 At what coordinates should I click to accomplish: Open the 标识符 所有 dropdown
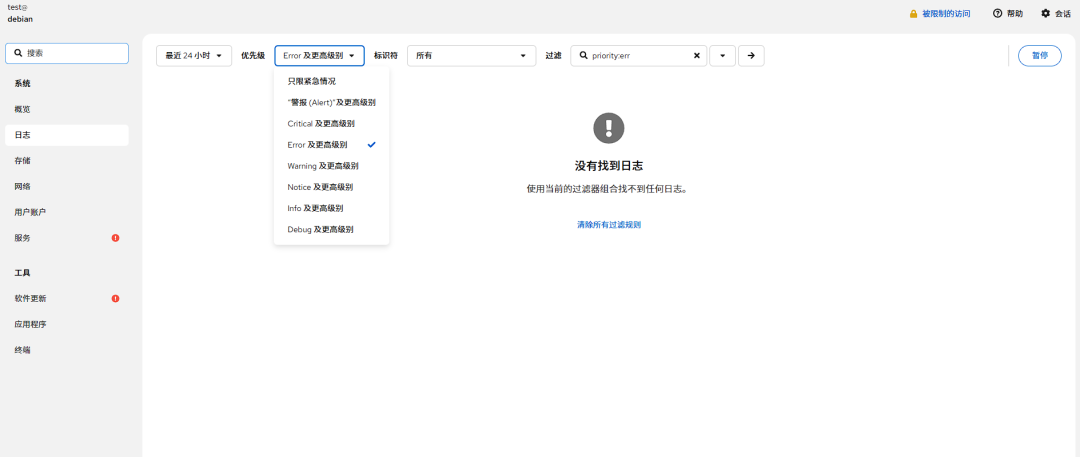[471, 56]
